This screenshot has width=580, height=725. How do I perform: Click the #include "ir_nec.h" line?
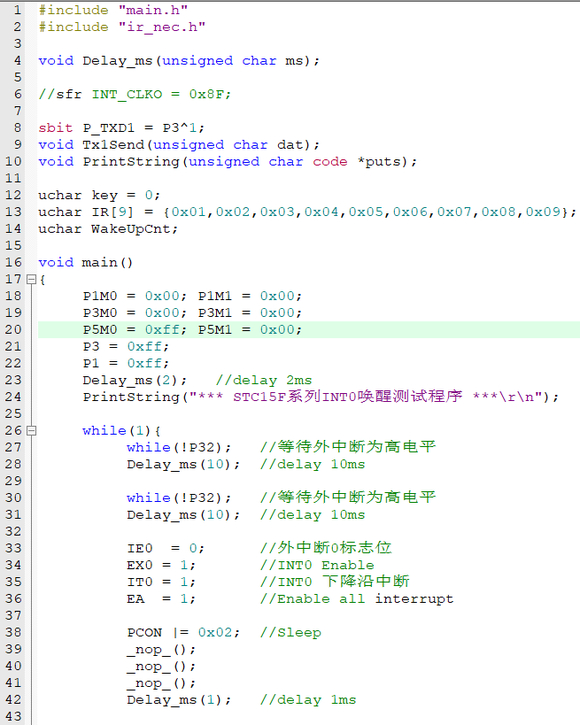[122, 27]
